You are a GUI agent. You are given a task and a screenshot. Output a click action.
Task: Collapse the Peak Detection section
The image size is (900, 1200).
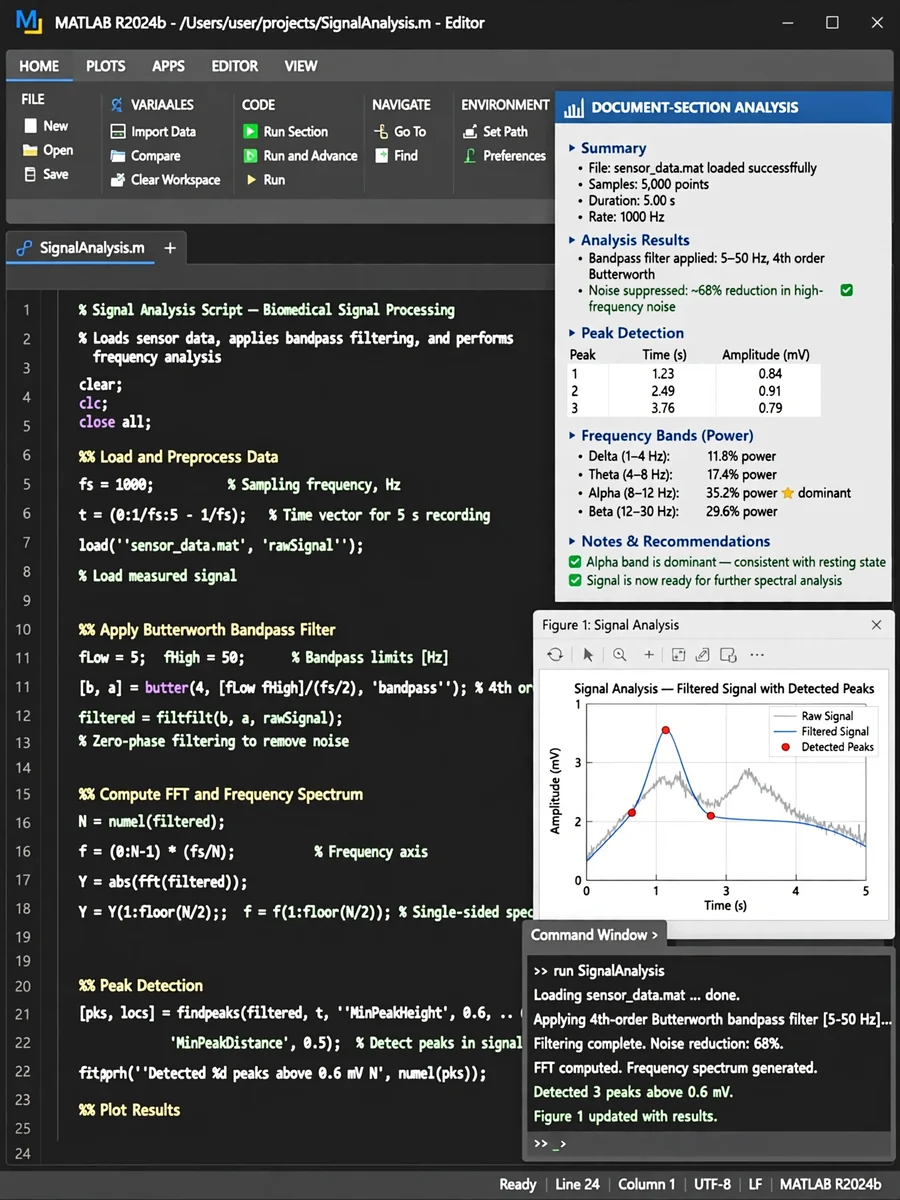572,333
